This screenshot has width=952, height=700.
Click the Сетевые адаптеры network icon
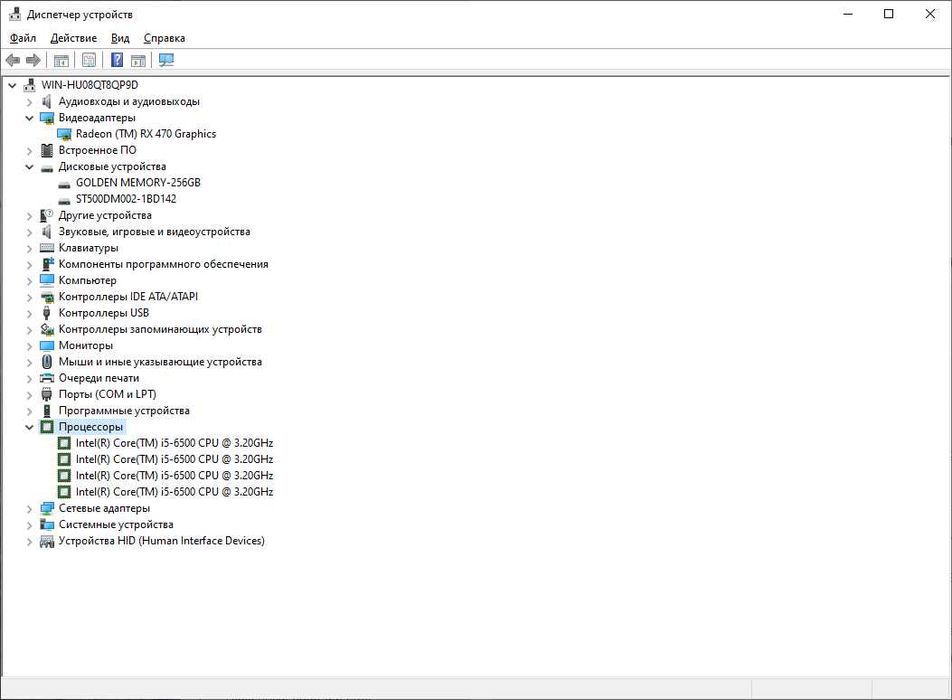click(x=47, y=508)
